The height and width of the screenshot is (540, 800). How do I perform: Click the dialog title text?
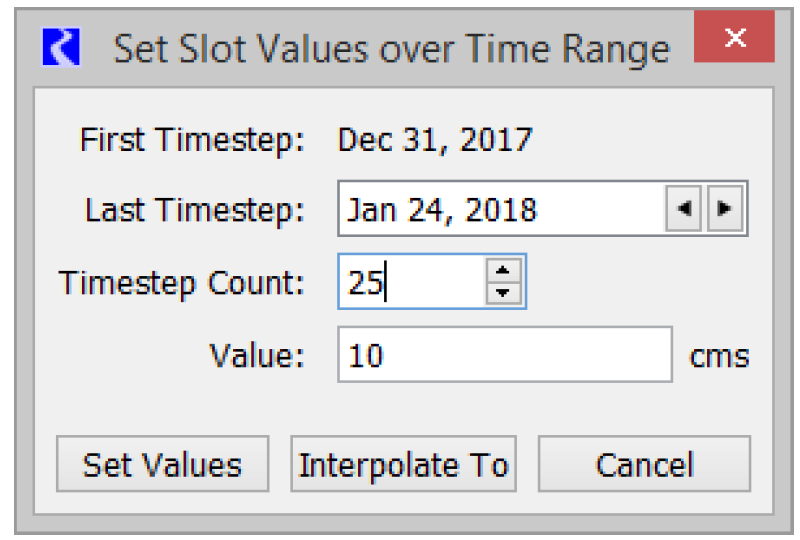pos(391,48)
